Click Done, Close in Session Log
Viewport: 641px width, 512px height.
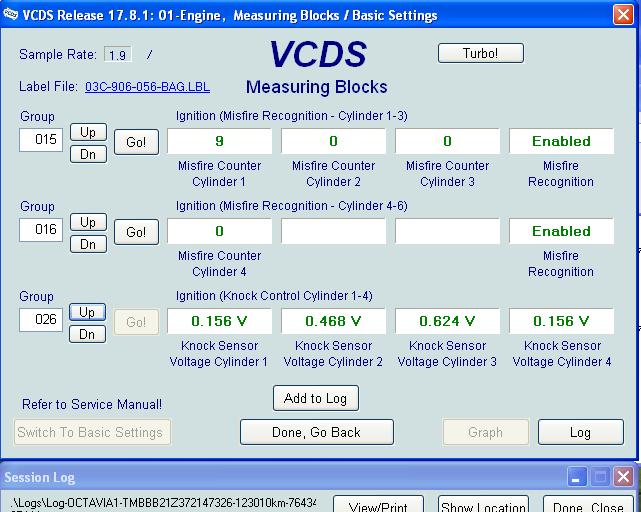coord(588,505)
